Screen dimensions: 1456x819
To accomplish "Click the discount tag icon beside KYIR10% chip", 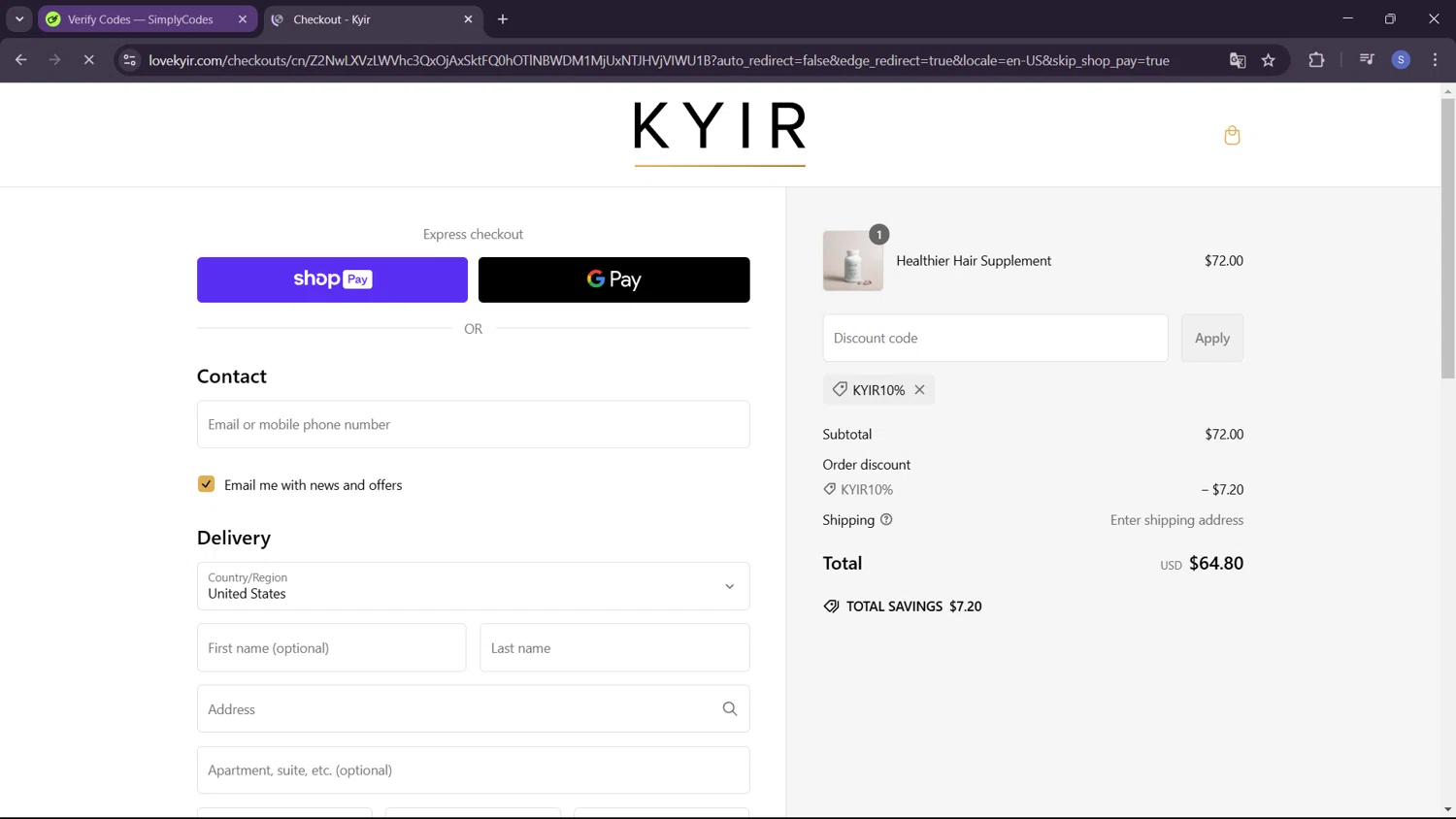I will coord(840,389).
